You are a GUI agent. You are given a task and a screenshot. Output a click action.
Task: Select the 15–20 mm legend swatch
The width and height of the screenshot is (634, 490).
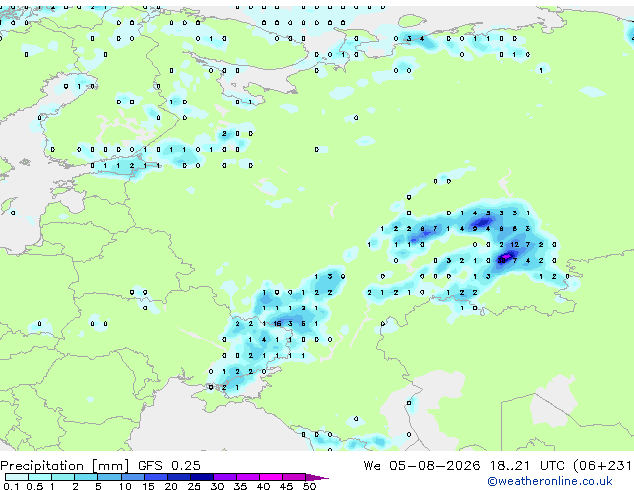click(x=155, y=477)
